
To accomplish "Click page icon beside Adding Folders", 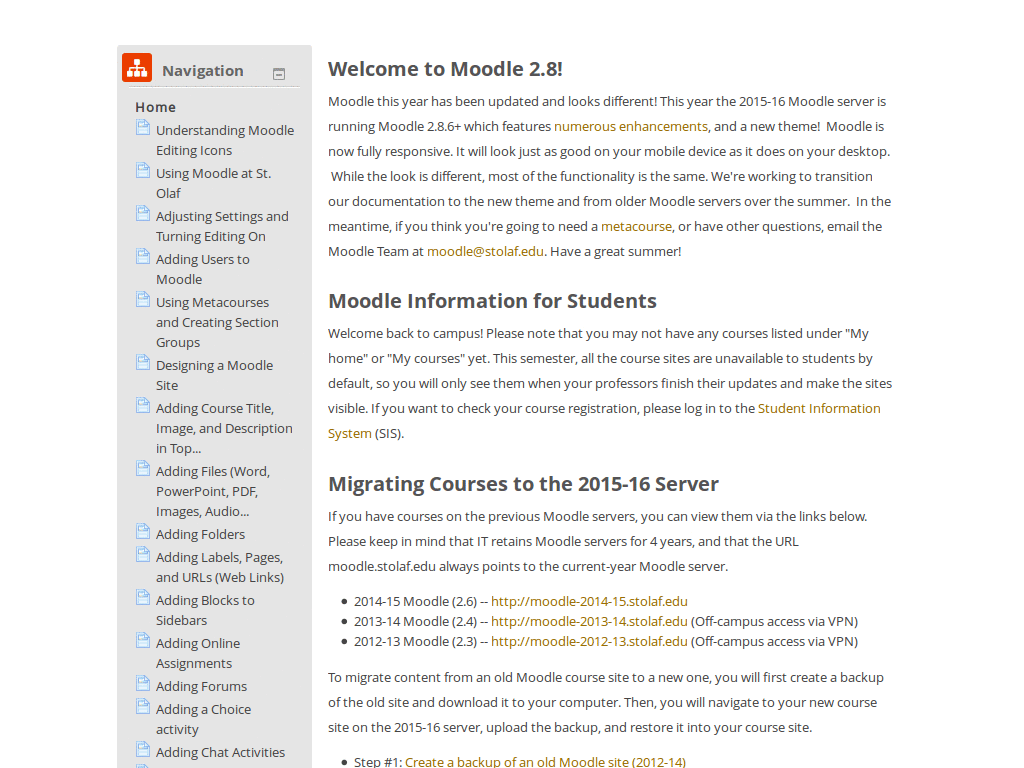I will [x=143, y=532].
